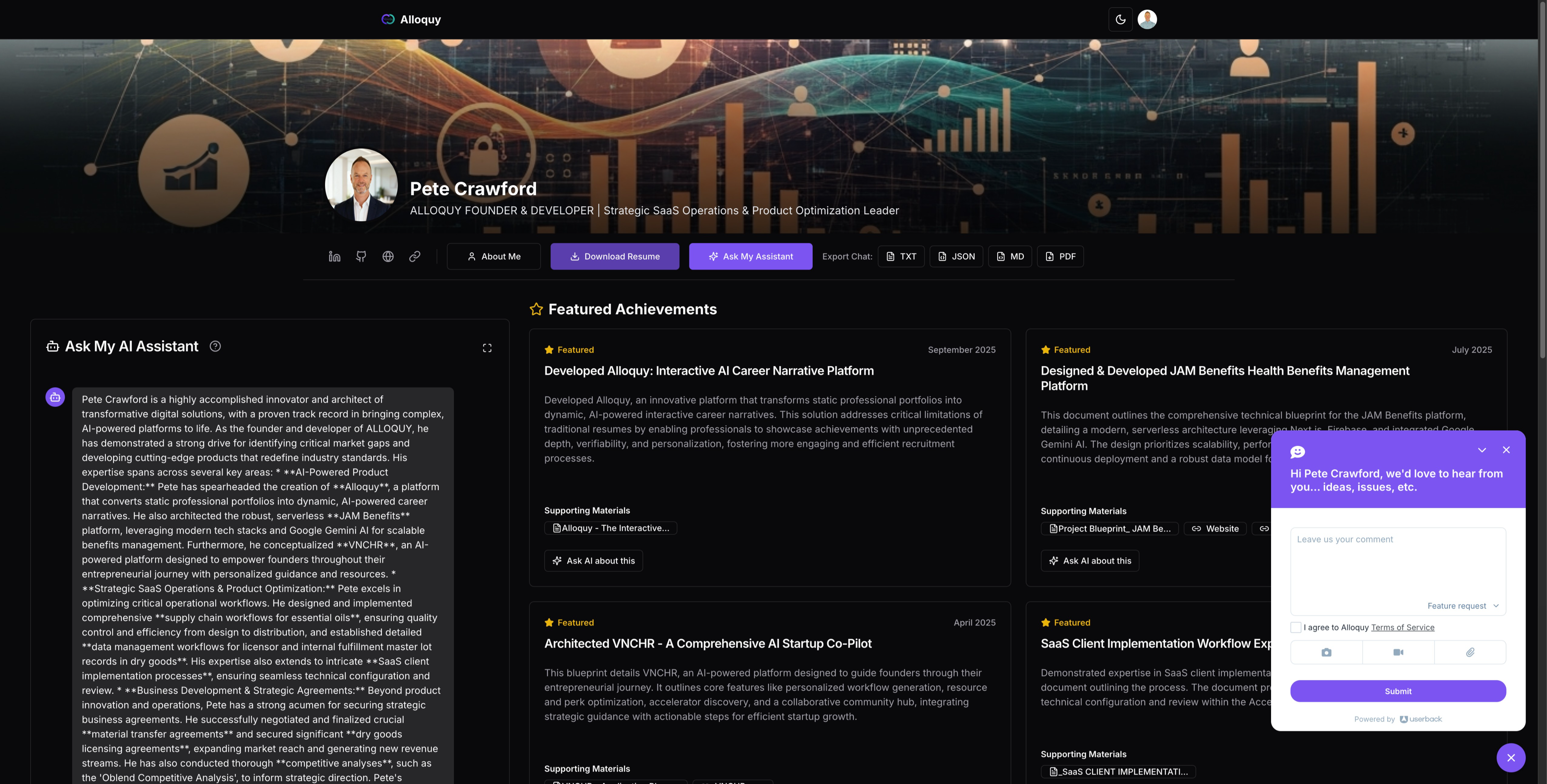Click the Download Resume button
Viewport: 1547px width, 784px height.
click(x=614, y=256)
